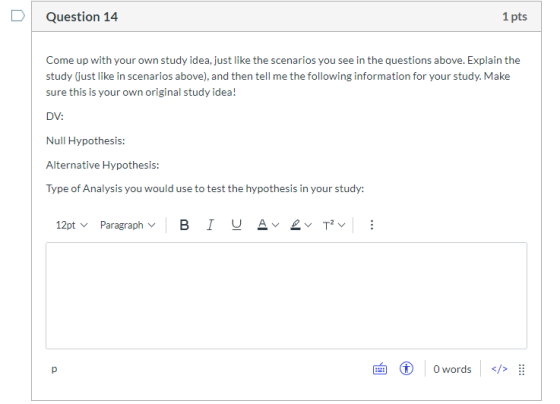
Task: Open the Paragraph block format dropdown
Action: (x=128, y=225)
